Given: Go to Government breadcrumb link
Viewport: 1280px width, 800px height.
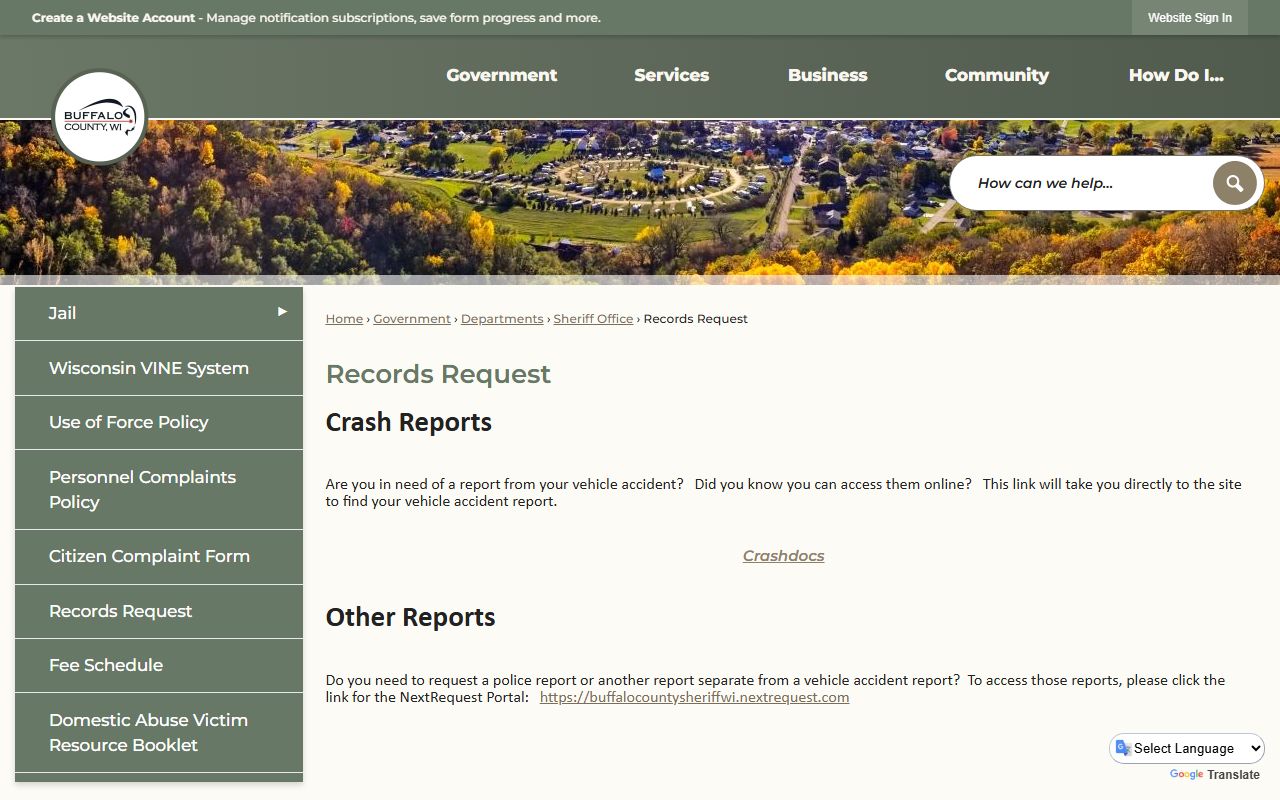Looking at the screenshot, I should pos(412,319).
